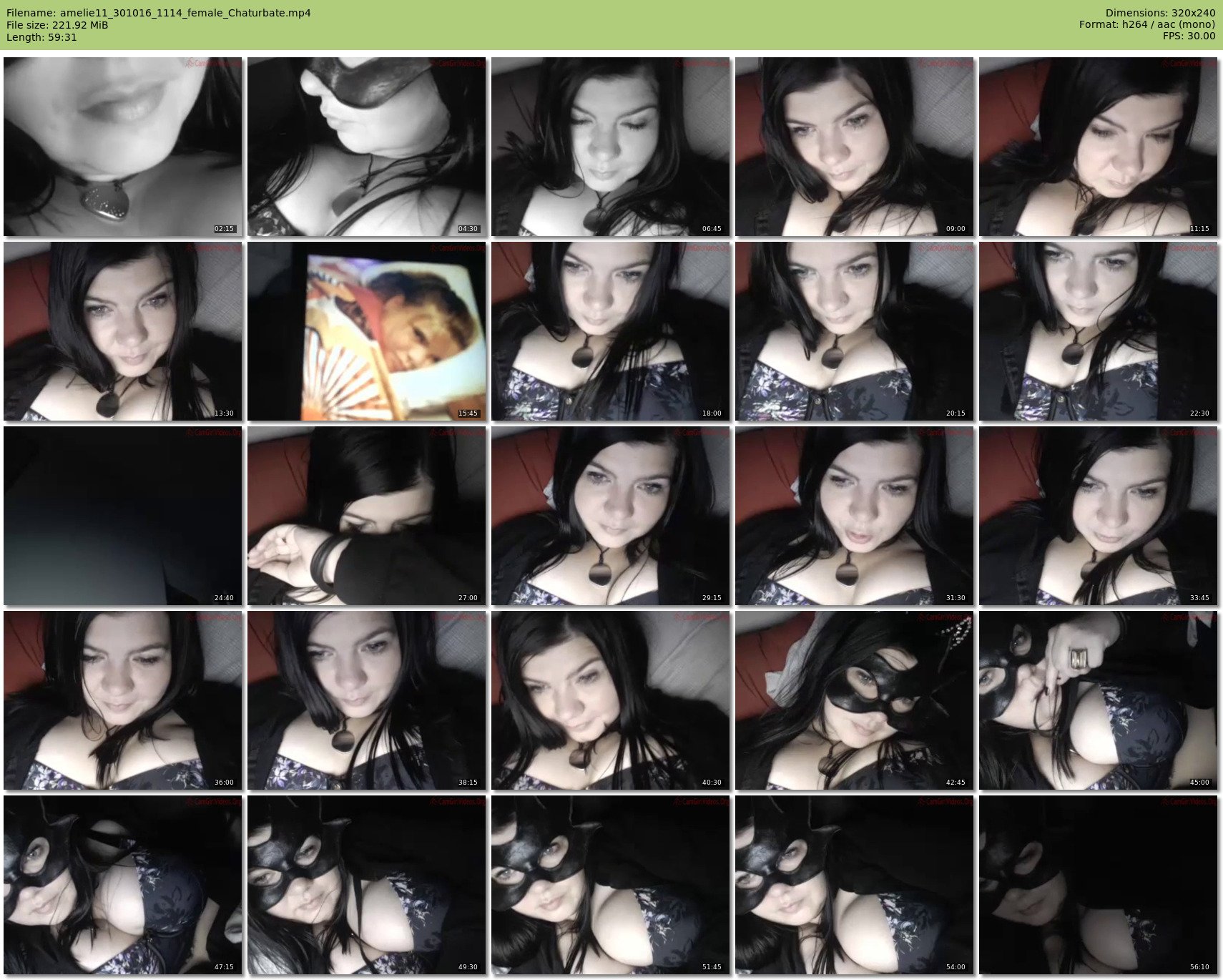Open the frame stamped 49:30
Image resolution: width=1223 pixels, height=980 pixels.
pyautogui.click(x=366, y=885)
